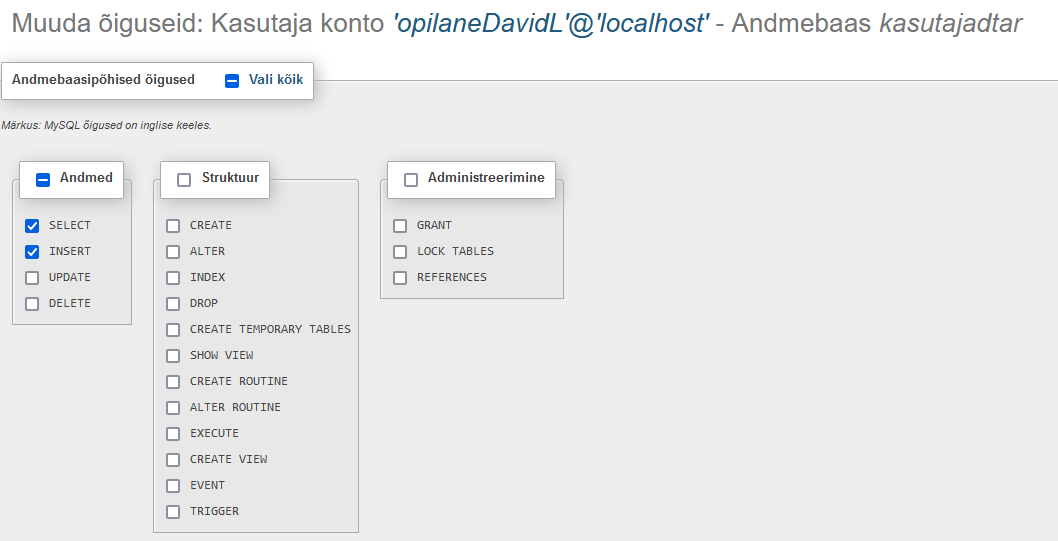The image size is (1058, 541).
Task: Check the GRANT privilege box
Action: 400,226
